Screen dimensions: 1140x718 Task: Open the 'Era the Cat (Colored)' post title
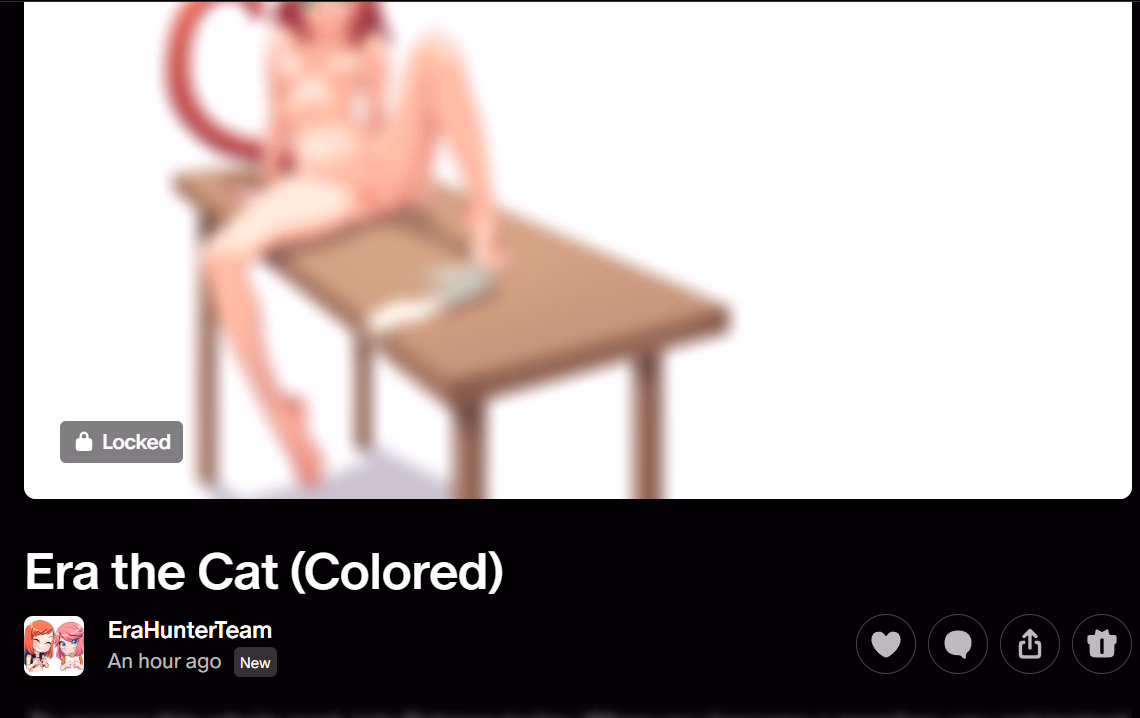point(264,572)
